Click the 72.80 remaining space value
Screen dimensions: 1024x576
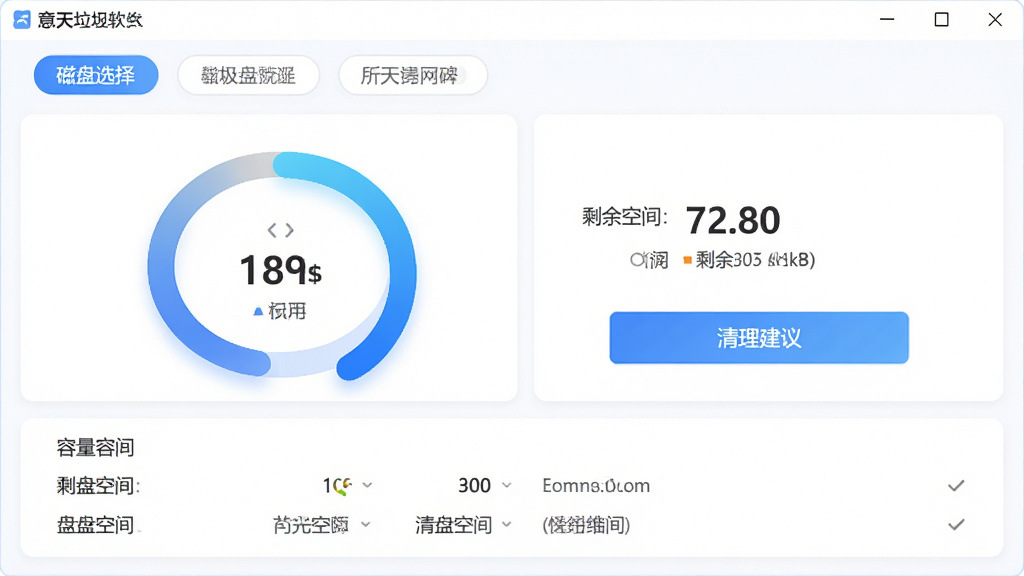click(x=733, y=220)
